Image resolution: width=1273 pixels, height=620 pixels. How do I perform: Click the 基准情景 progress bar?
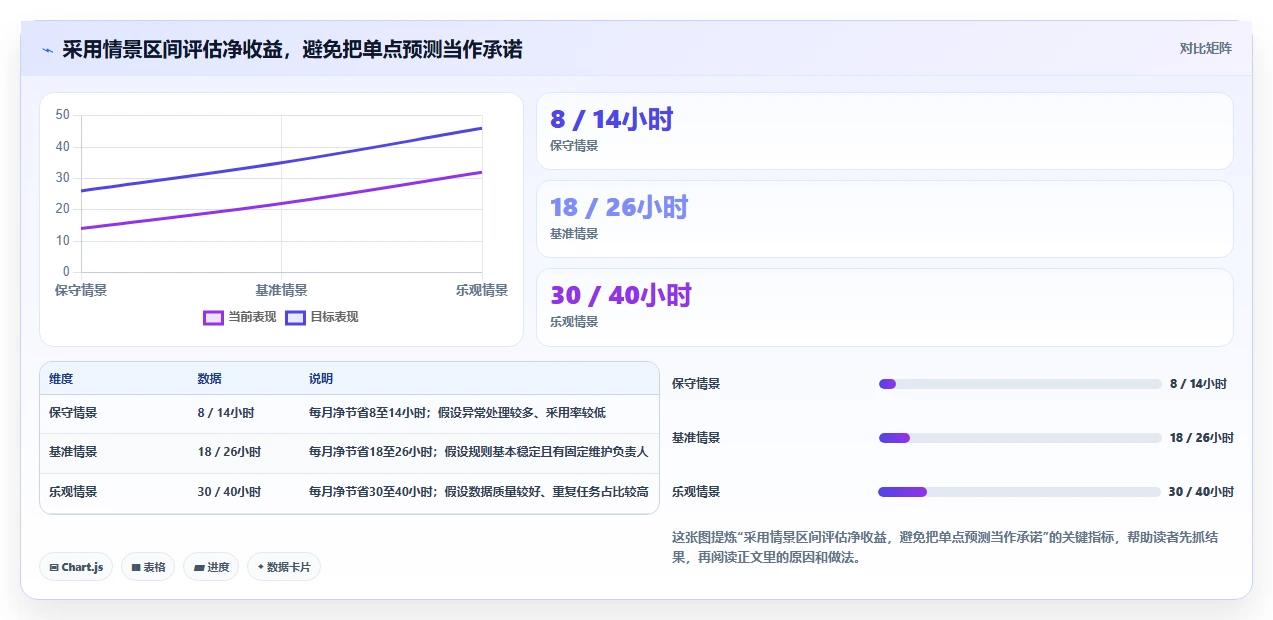click(1020, 438)
